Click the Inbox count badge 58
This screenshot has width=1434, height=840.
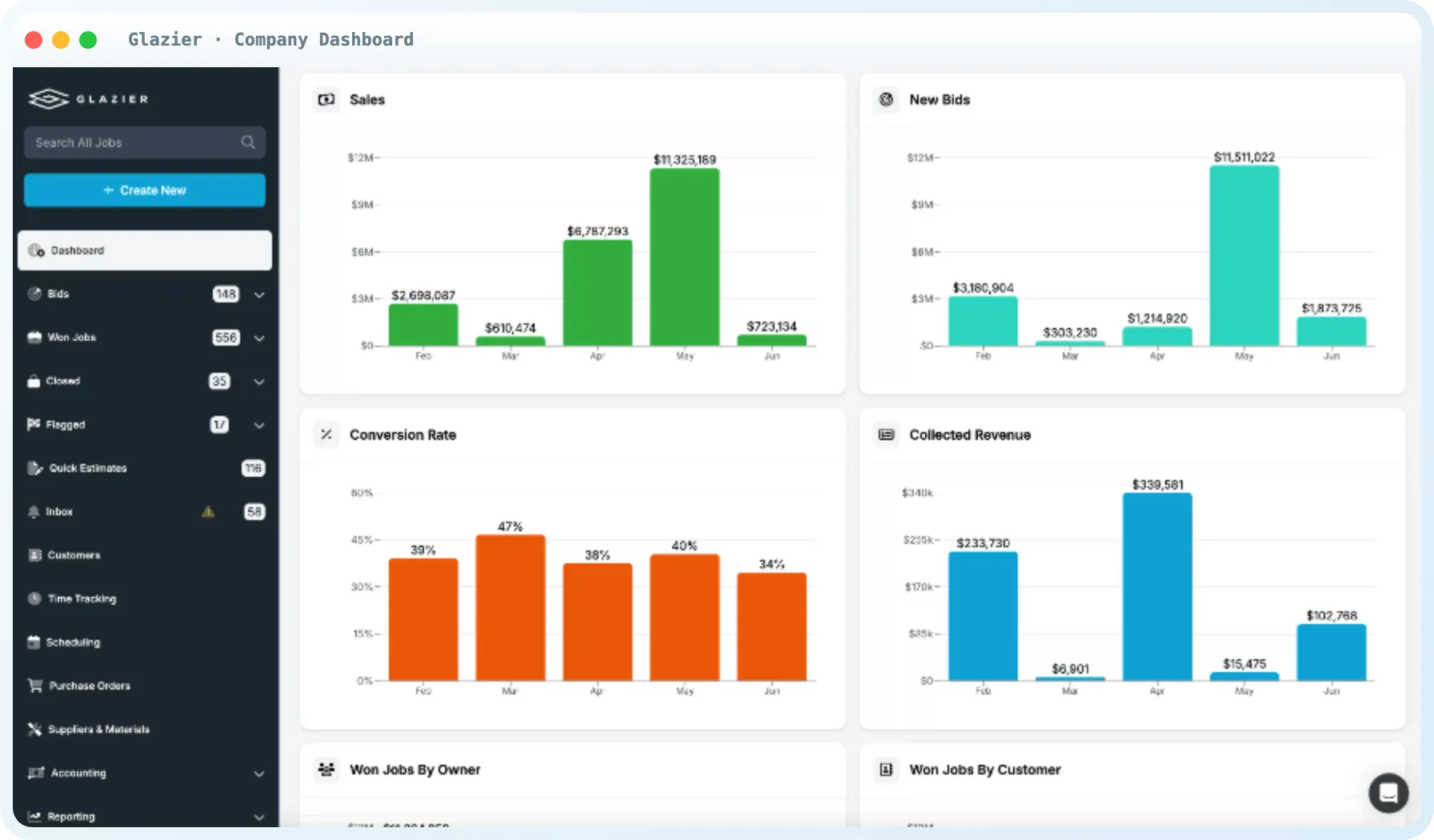click(x=254, y=511)
